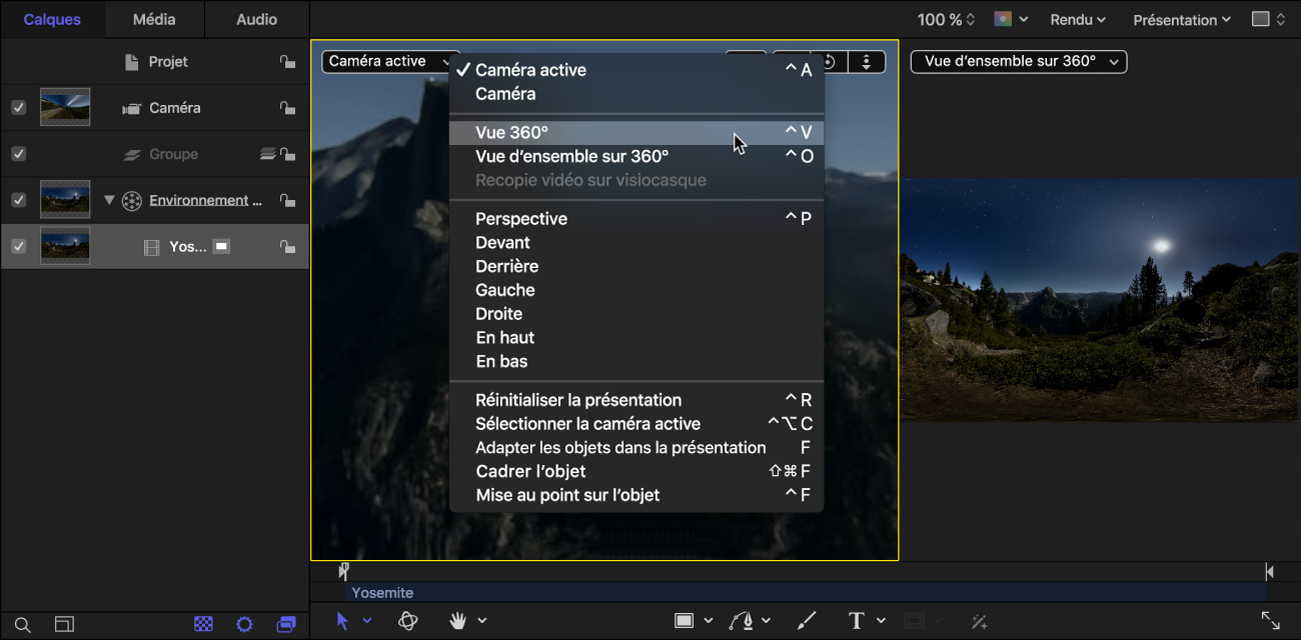The height and width of the screenshot is (641, 1301).
Task: Open the Vue d'ensemble sur 360° popup
Action: click(1018, 61)
